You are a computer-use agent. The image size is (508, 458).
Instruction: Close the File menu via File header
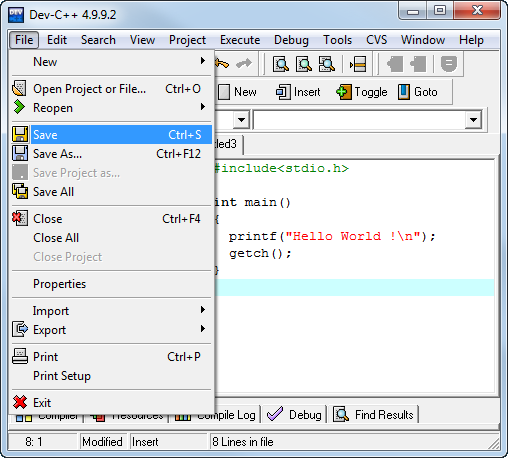[24, 40]
